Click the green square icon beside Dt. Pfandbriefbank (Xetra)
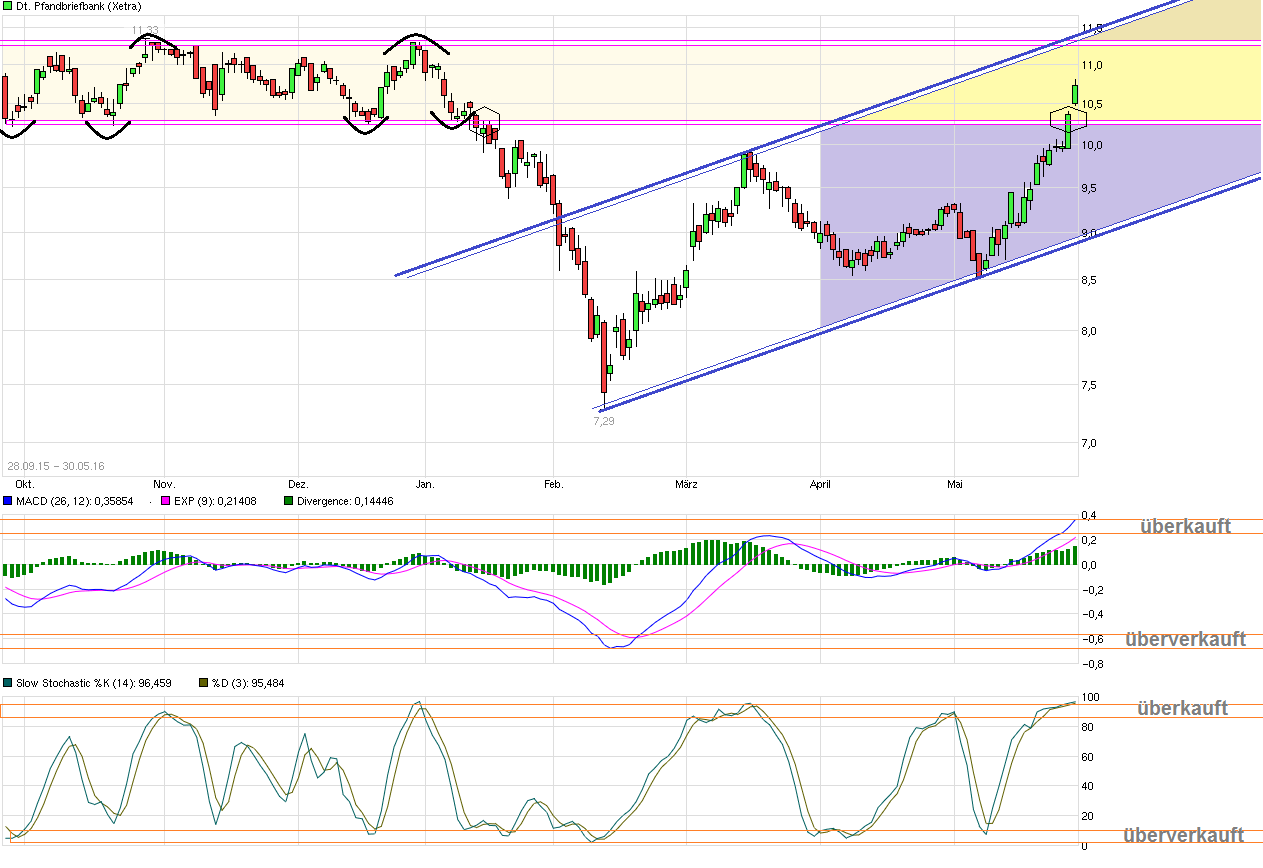 point(8,6)
